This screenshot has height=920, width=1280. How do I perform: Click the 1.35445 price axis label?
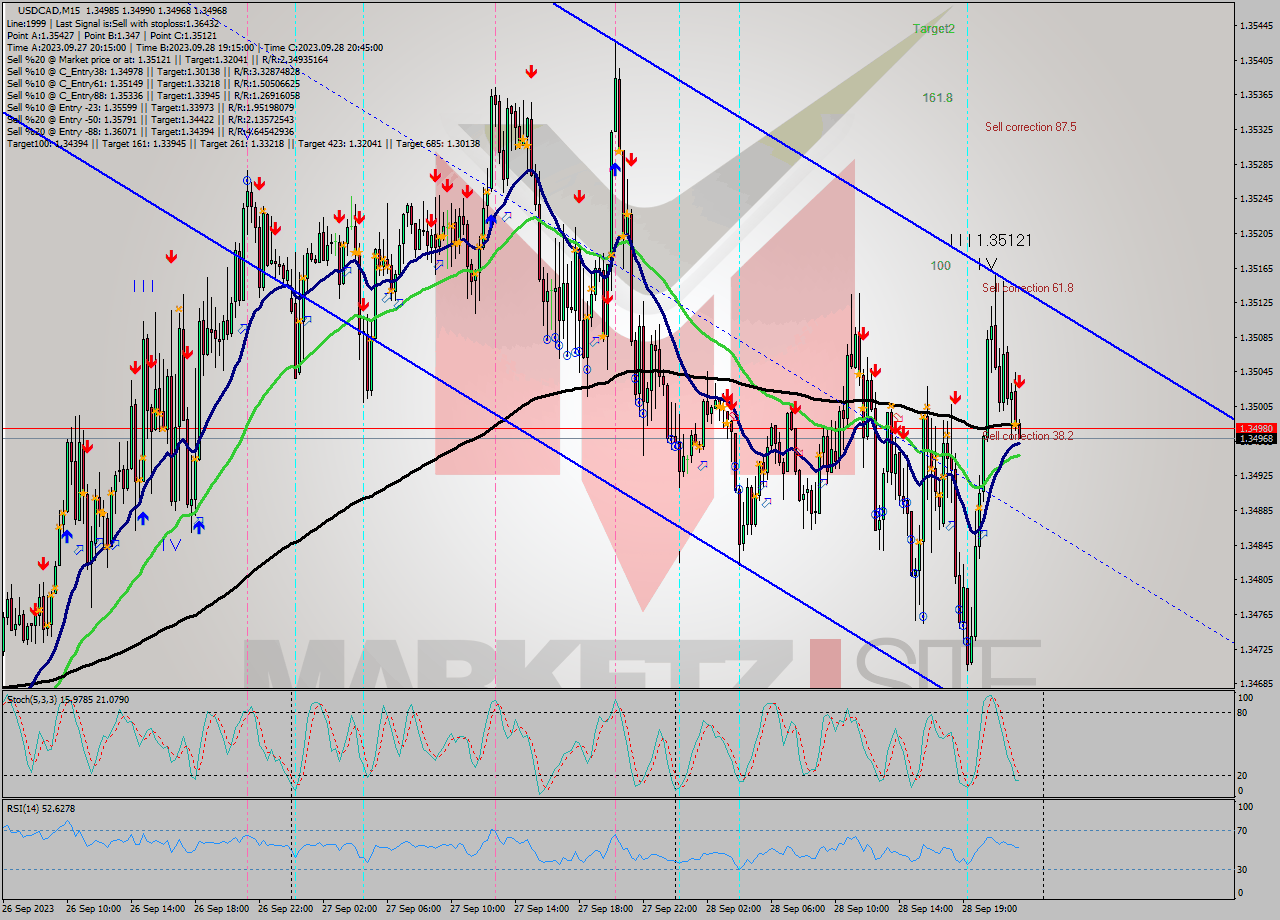pyautogui.click(x=1256, y=25)
